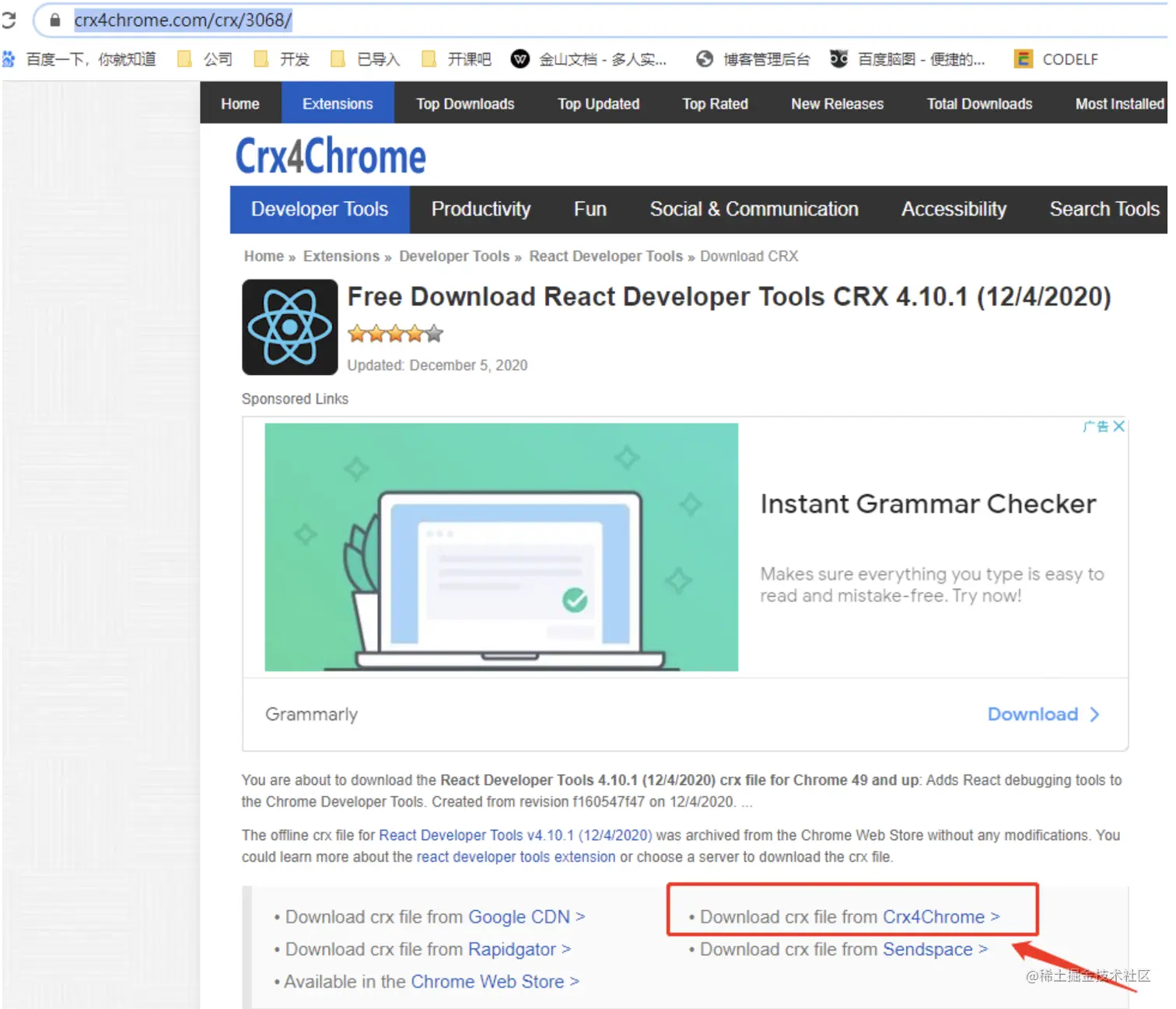1176x1009 pixels.
Task: Click the React Developer Tools atom logo
Action: [290, 328]
